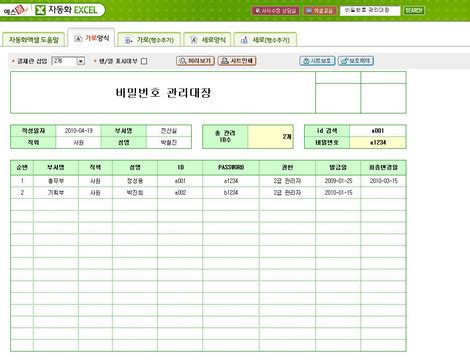The image size is (470, 361).
Task: Click the 예스폼 logo at top left
Action: 15,10
